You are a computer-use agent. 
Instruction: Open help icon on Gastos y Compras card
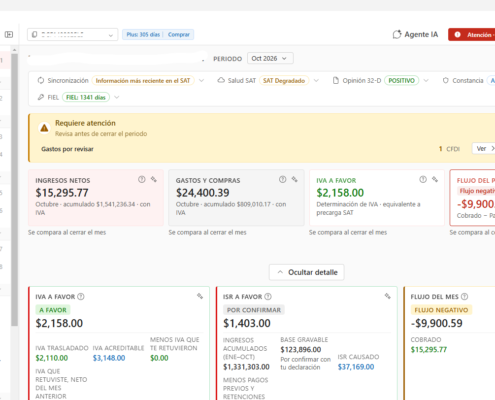click(283, 179)
